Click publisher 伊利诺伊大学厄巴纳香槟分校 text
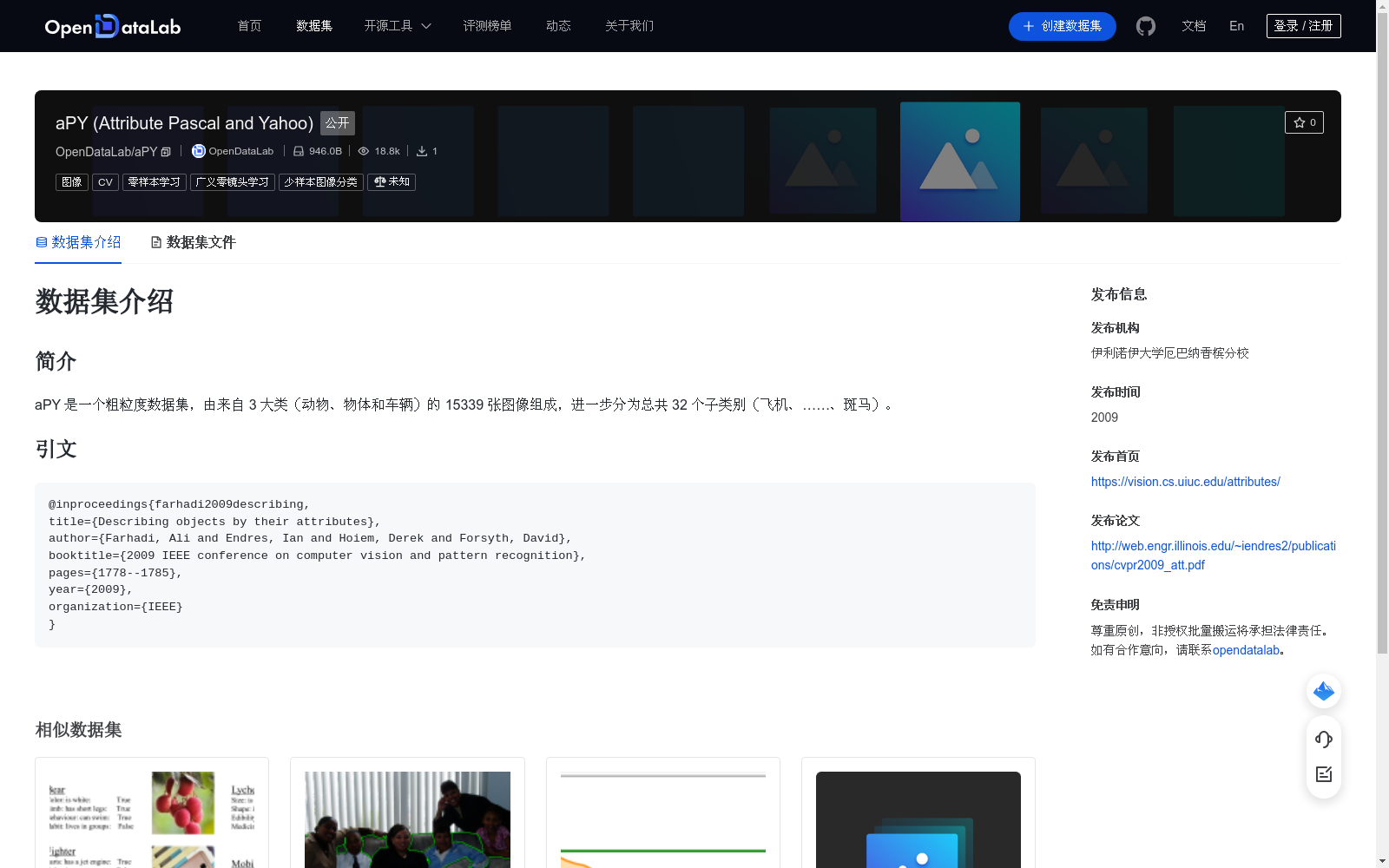This screenshot has height=868, width=1389. [1170, 353]
